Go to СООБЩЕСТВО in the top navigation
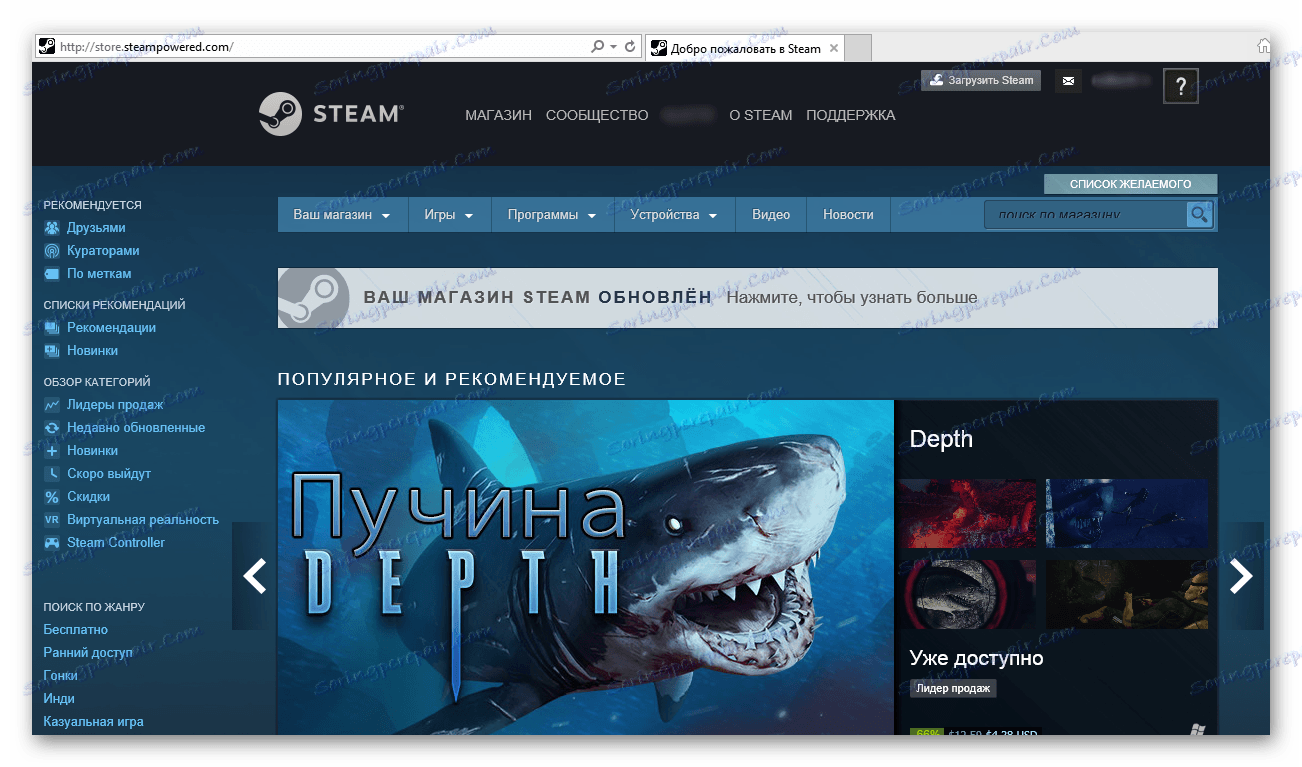This screenshot has width=1302, height=767. pos(597,115)
